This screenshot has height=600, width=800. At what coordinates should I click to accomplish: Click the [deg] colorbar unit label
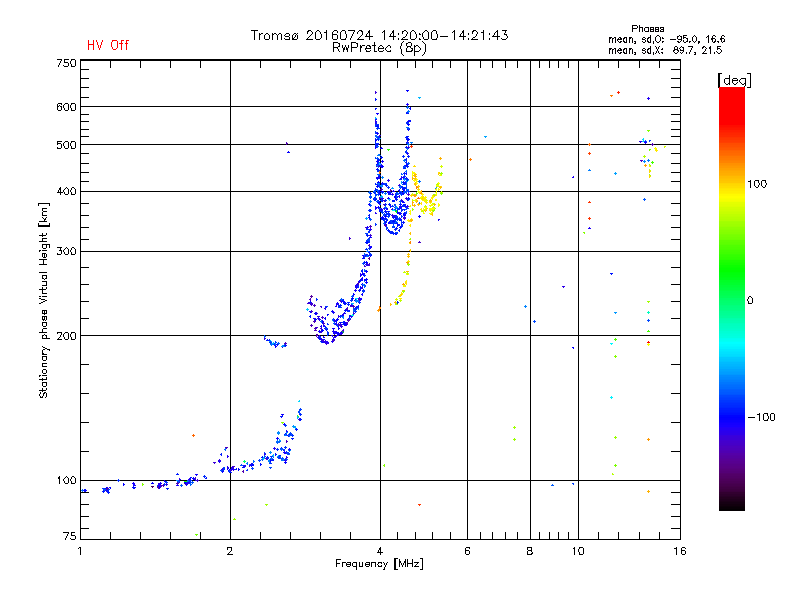tap(734, 80)
